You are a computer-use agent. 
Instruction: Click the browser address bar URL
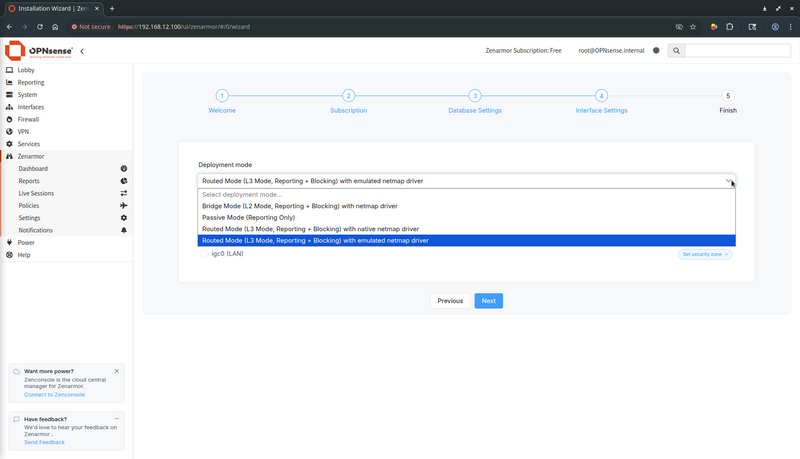pyautogui.click(x=184, y=27)
